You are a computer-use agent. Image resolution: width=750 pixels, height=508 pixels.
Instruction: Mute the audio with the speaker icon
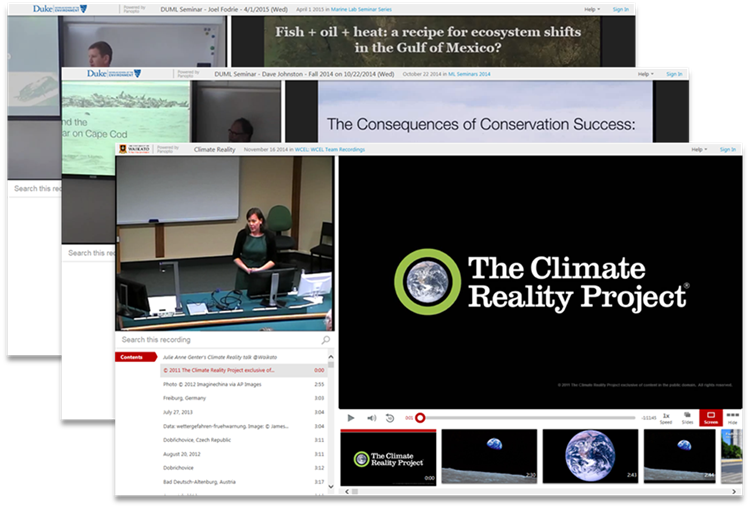pyautogui.click(x=372, y=418)
